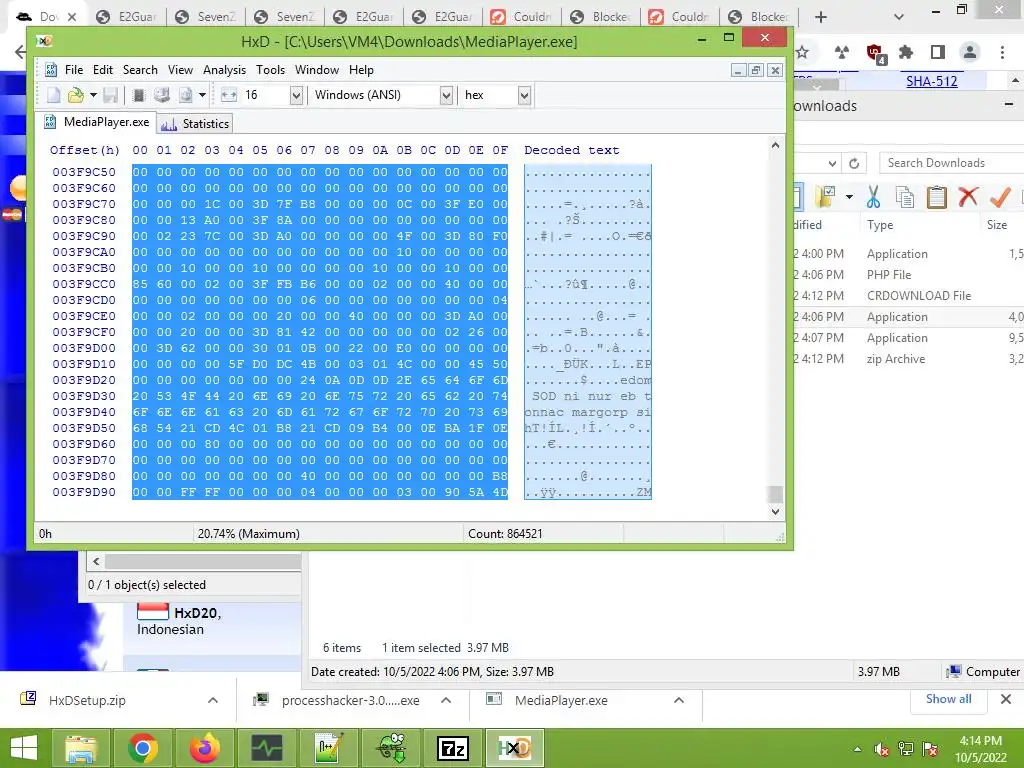Click the HxD vertical scrollbar thumb
Viewport: 1024px width, 768px height.
(775, 494)
